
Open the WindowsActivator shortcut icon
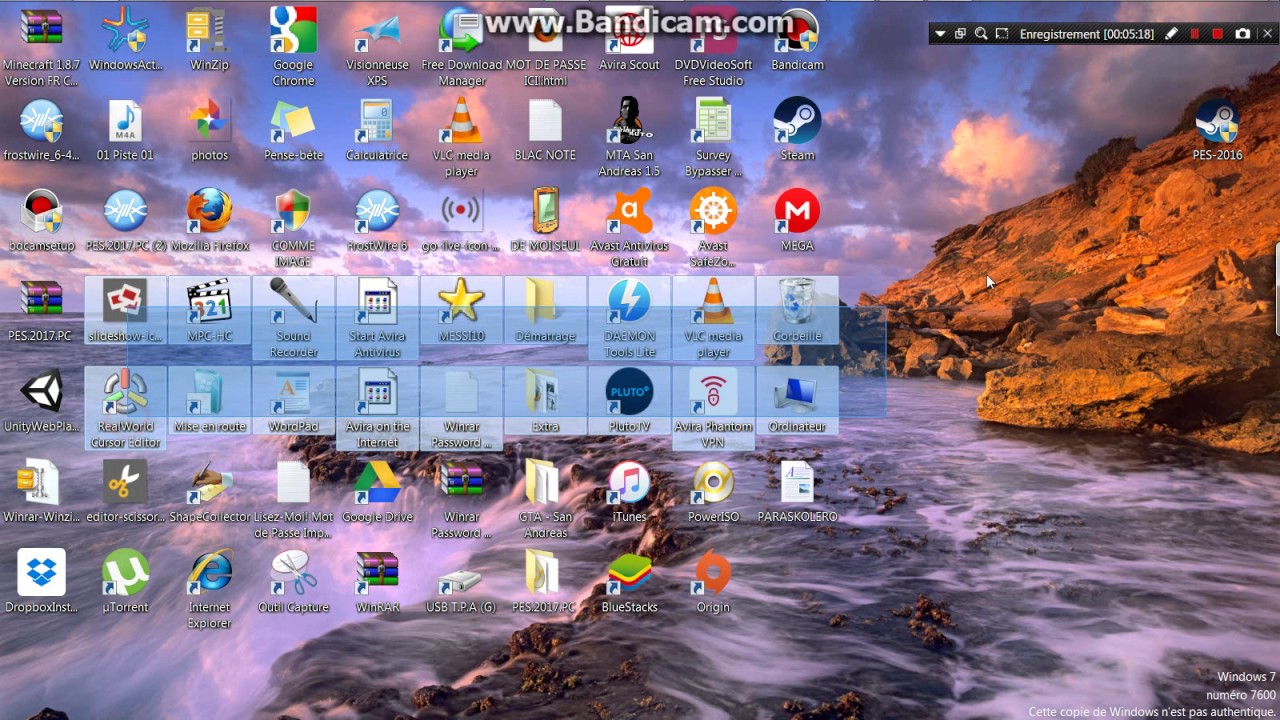pos(125,30)
